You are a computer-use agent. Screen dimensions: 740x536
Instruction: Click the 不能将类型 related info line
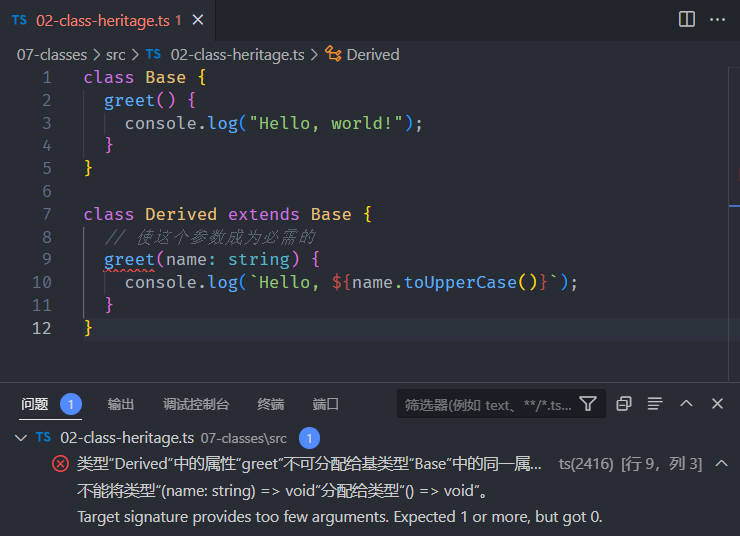tap(282, 491)
